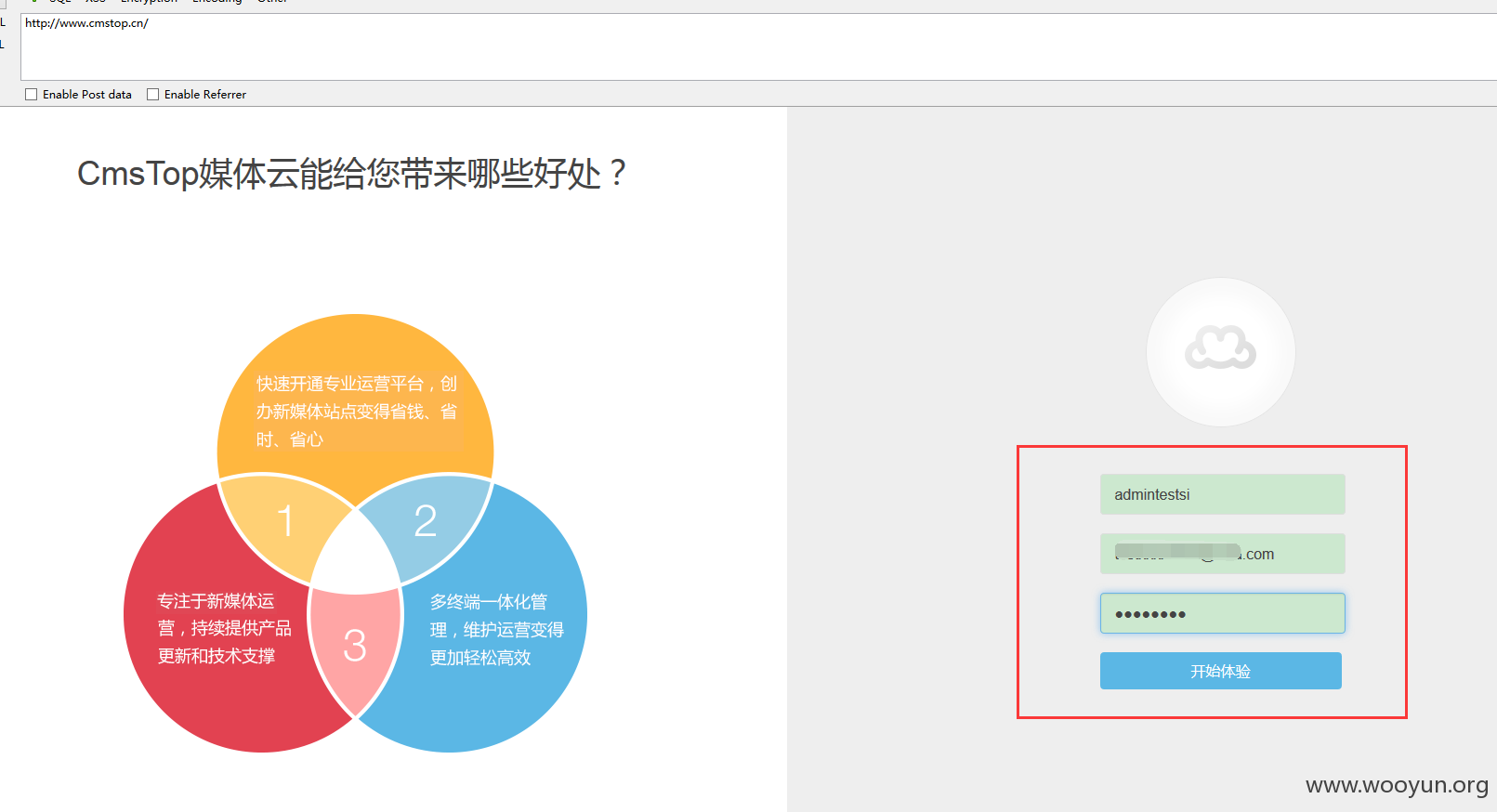Focus the password field with dots
The image size is (1497, 812).
pyautogui.click(x=1222, y=613)
